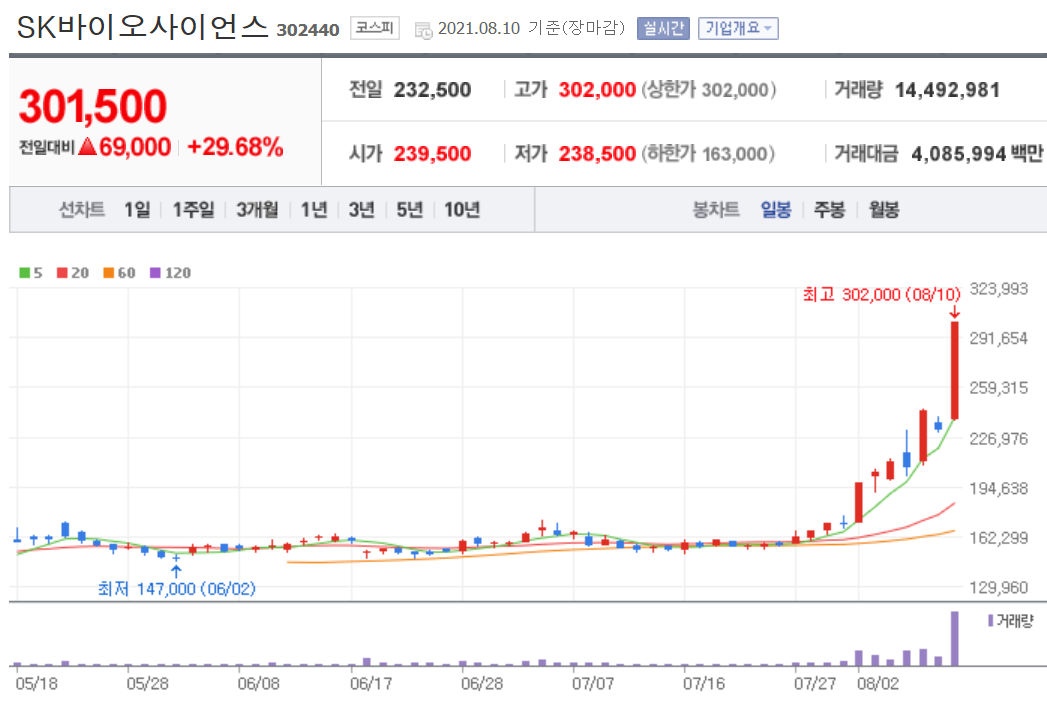Click the 상한가 302,000 upper limit text
The image size is (1047, 701).
(708, 89)
